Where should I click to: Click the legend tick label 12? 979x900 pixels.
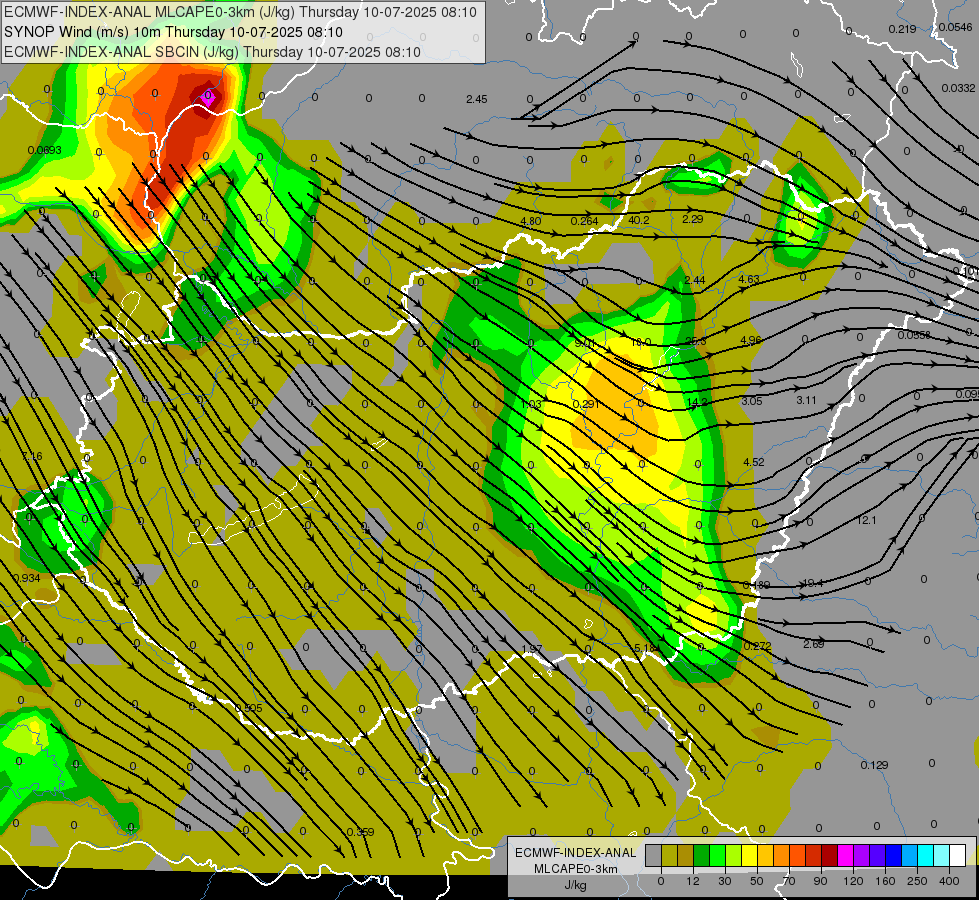tap(693, 881)
